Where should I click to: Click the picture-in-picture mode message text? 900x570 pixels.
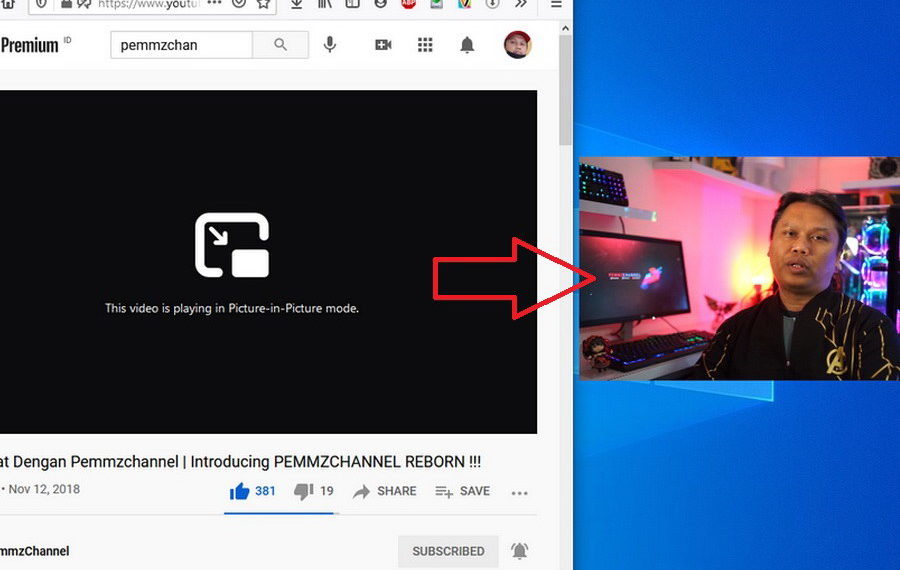[232, 308]
